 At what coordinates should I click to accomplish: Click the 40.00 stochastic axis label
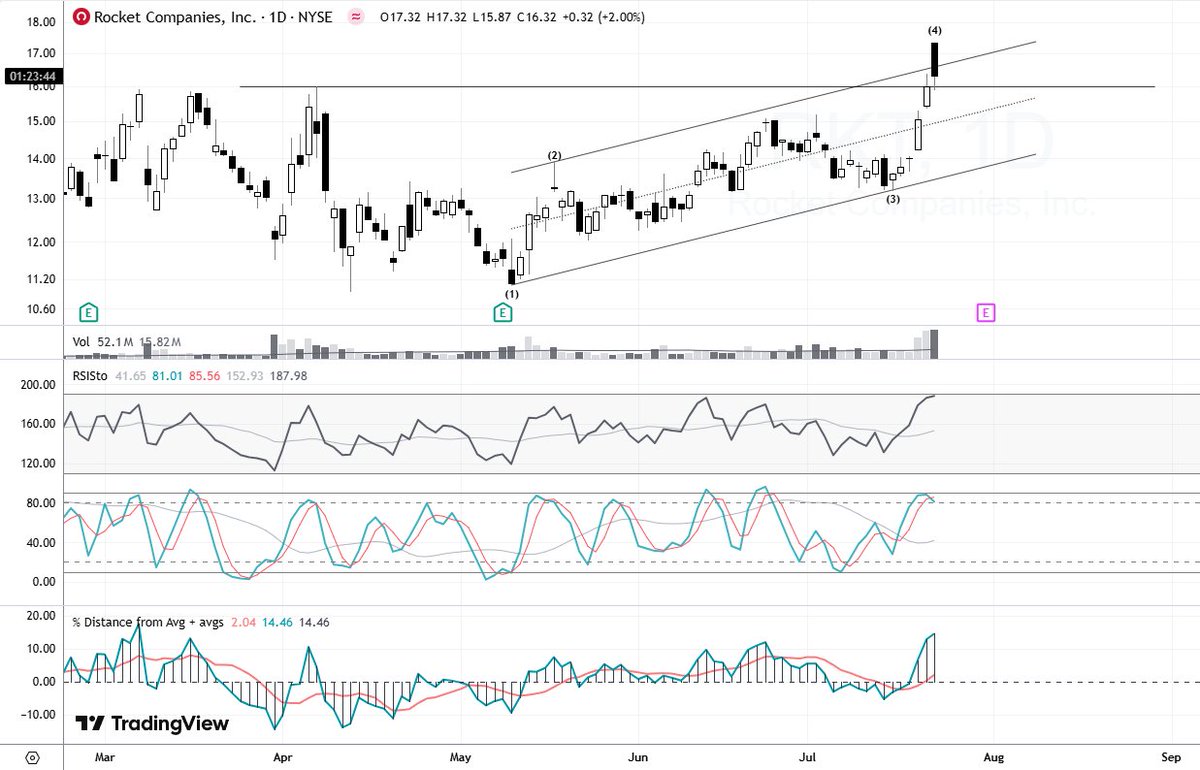click(x=41, y=543)
